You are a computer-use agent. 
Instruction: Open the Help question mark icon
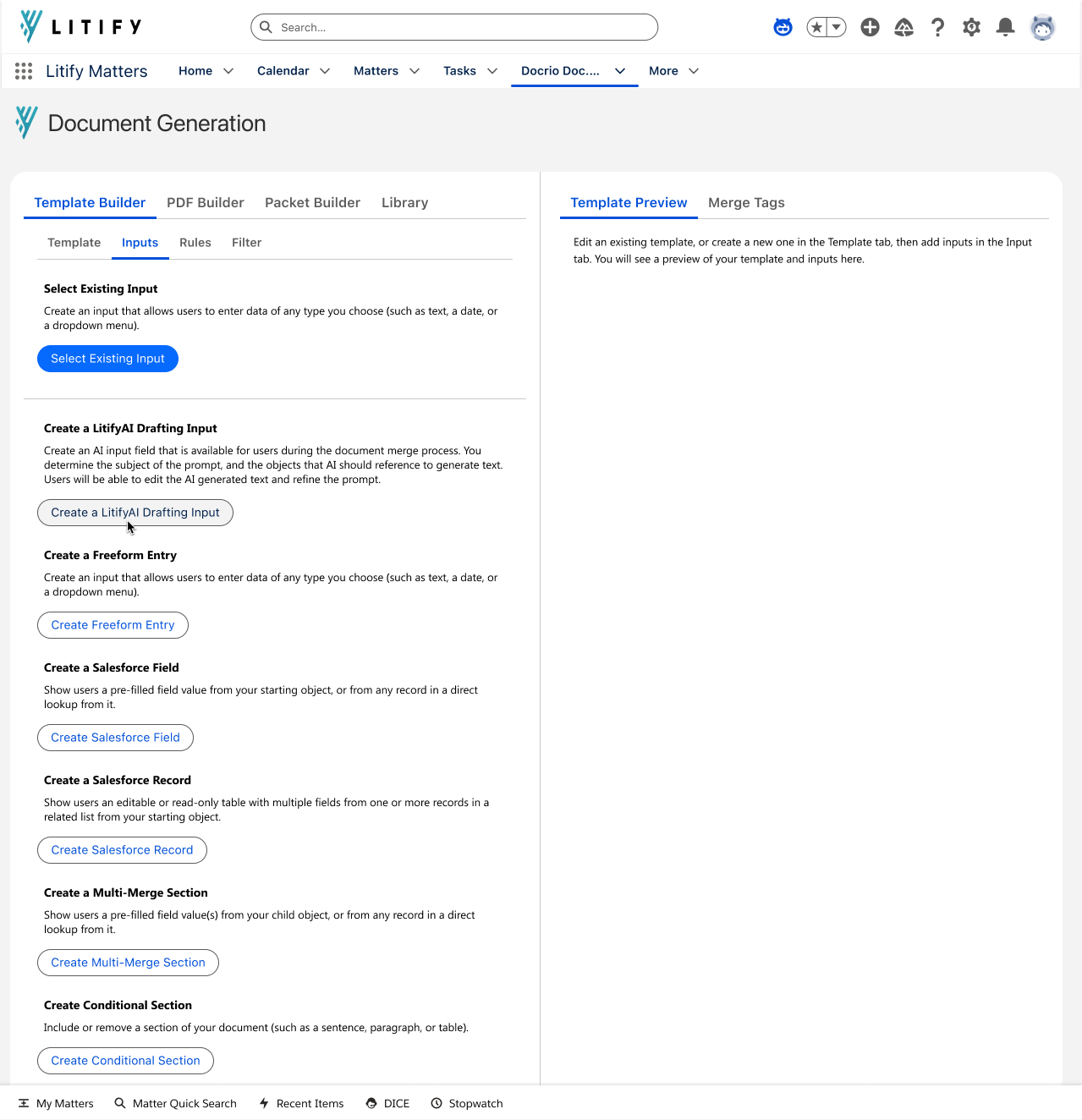(x=937, y=27)
